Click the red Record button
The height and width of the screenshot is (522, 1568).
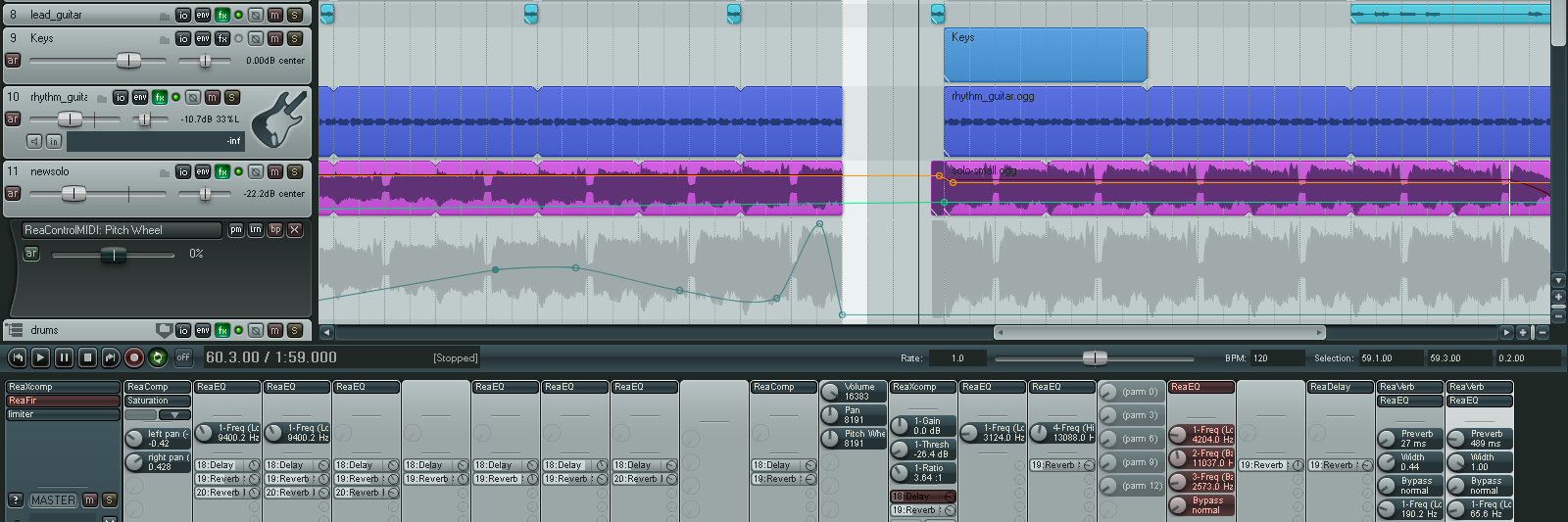pyautogui.click(x=134, y=357)
